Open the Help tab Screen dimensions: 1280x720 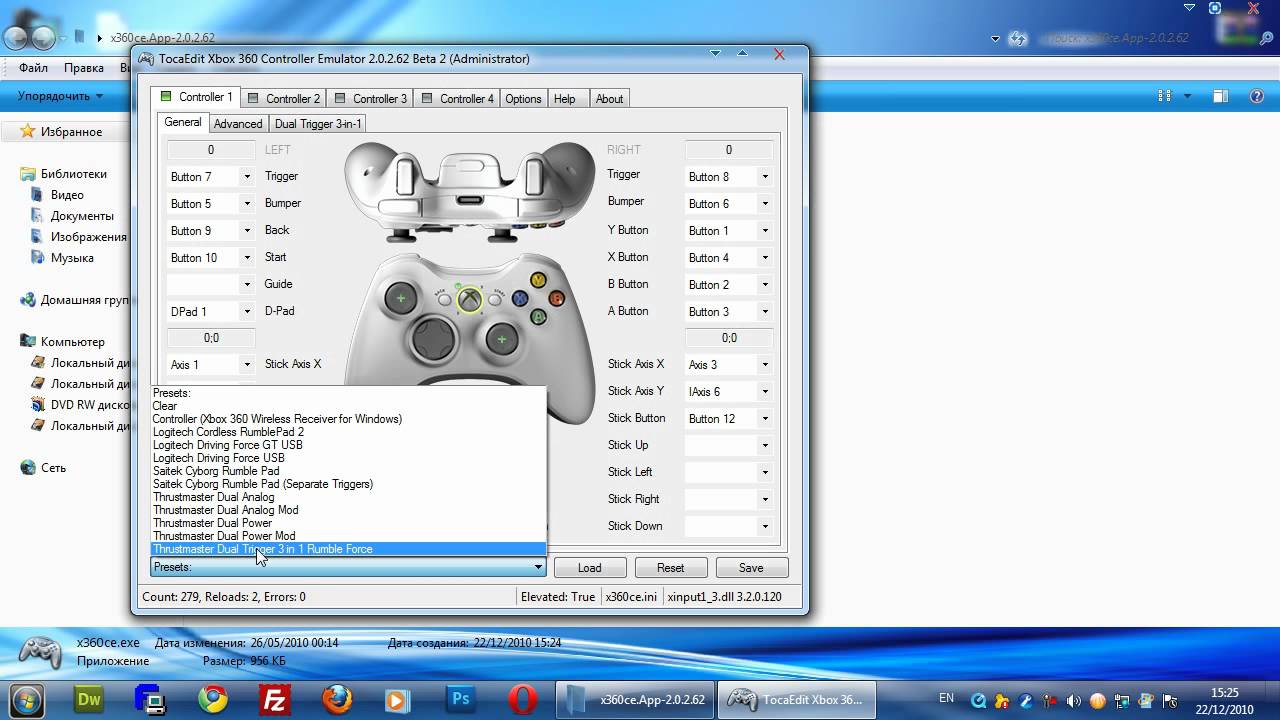pos(565,98)
